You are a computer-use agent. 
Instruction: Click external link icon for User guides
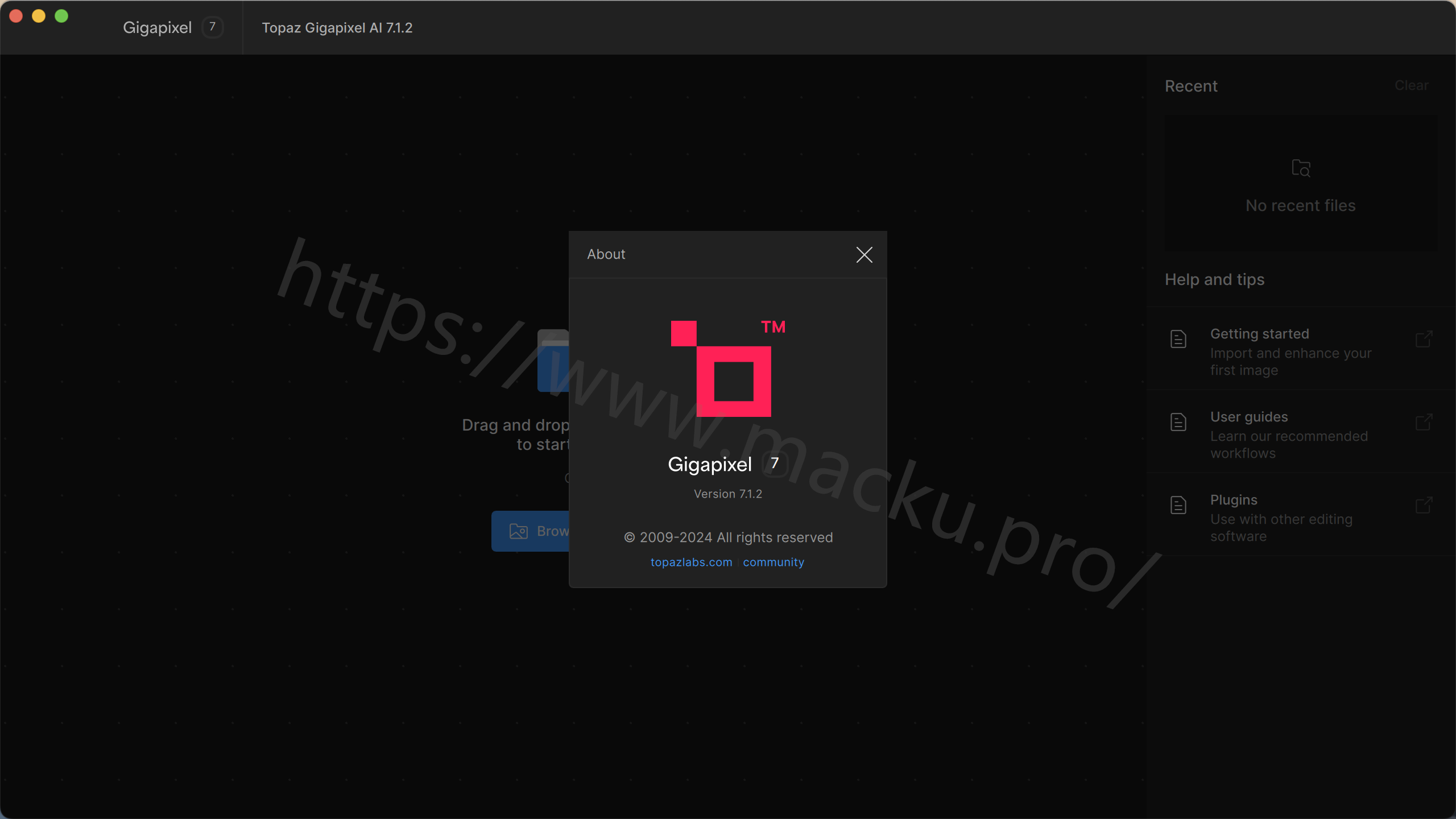1424,422
